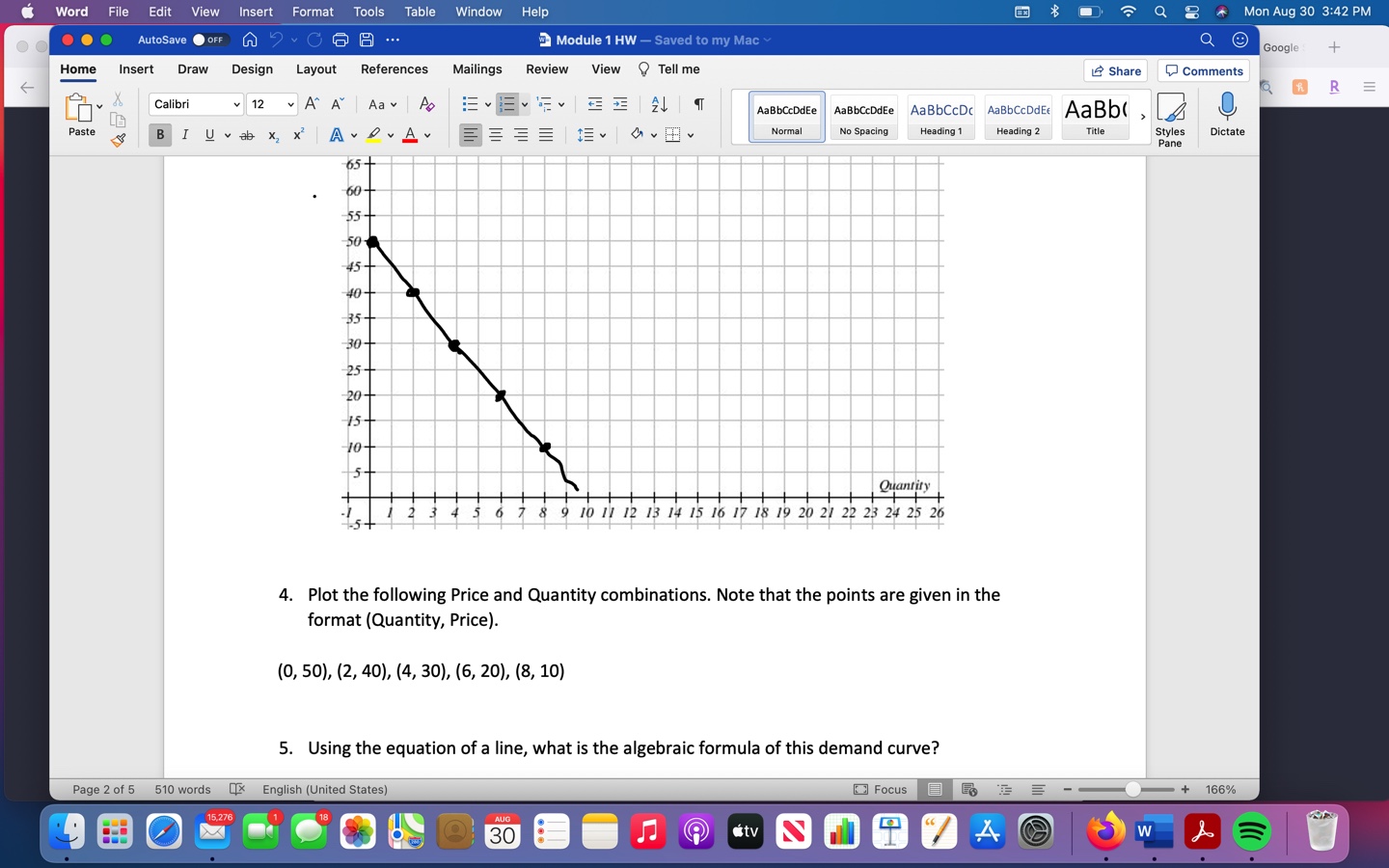1389x868 pixels.
Task: Select the Format Painter tool
Action: 118,141
